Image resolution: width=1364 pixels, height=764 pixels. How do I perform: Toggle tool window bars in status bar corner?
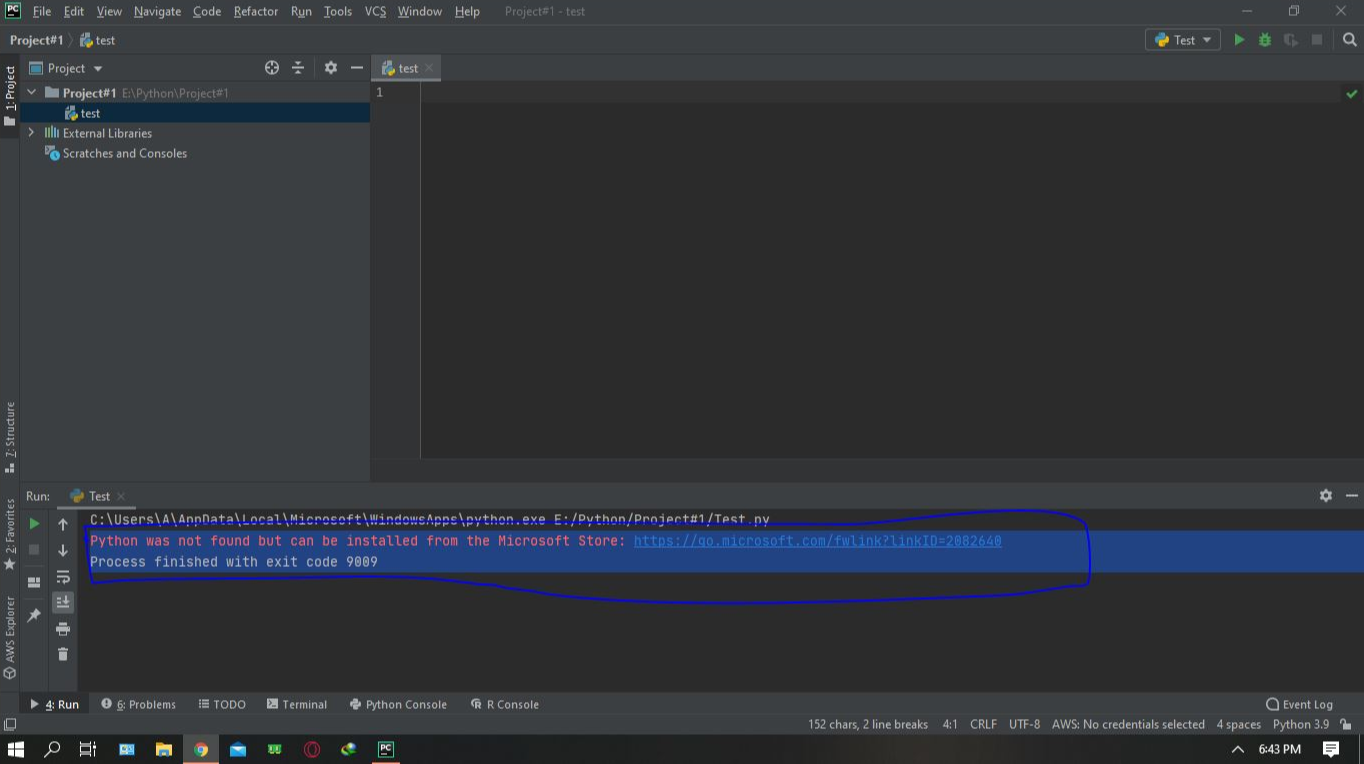(10, 724)
